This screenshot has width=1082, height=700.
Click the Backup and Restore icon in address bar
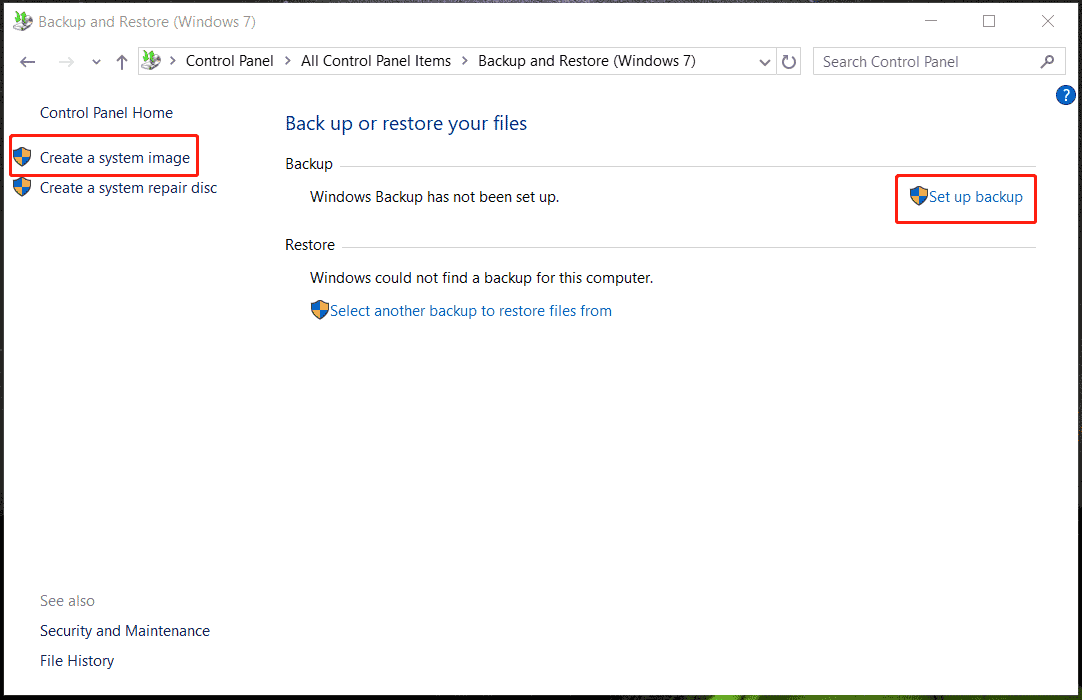(151, 61)
